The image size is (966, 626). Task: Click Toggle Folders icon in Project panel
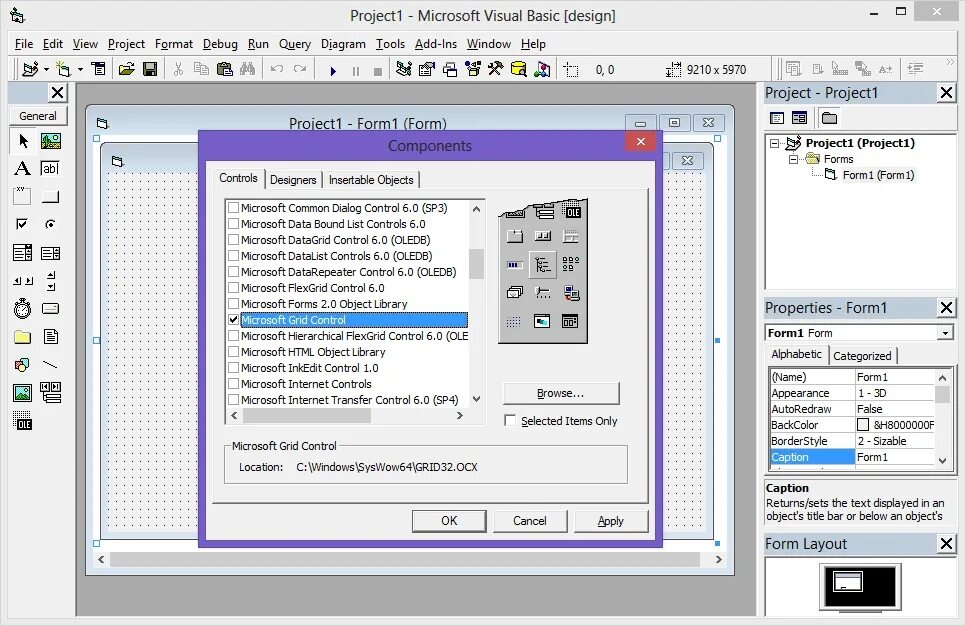[829, 118]
